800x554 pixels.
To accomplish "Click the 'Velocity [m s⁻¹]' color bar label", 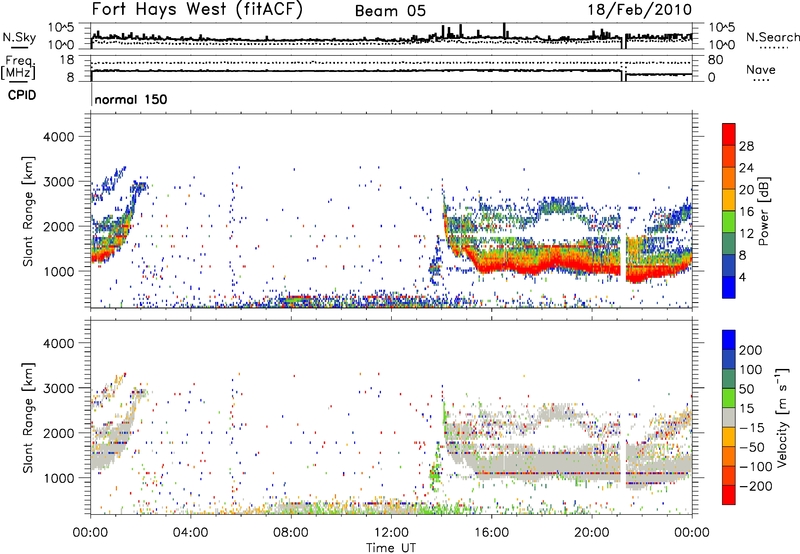I will pos(782,417).
